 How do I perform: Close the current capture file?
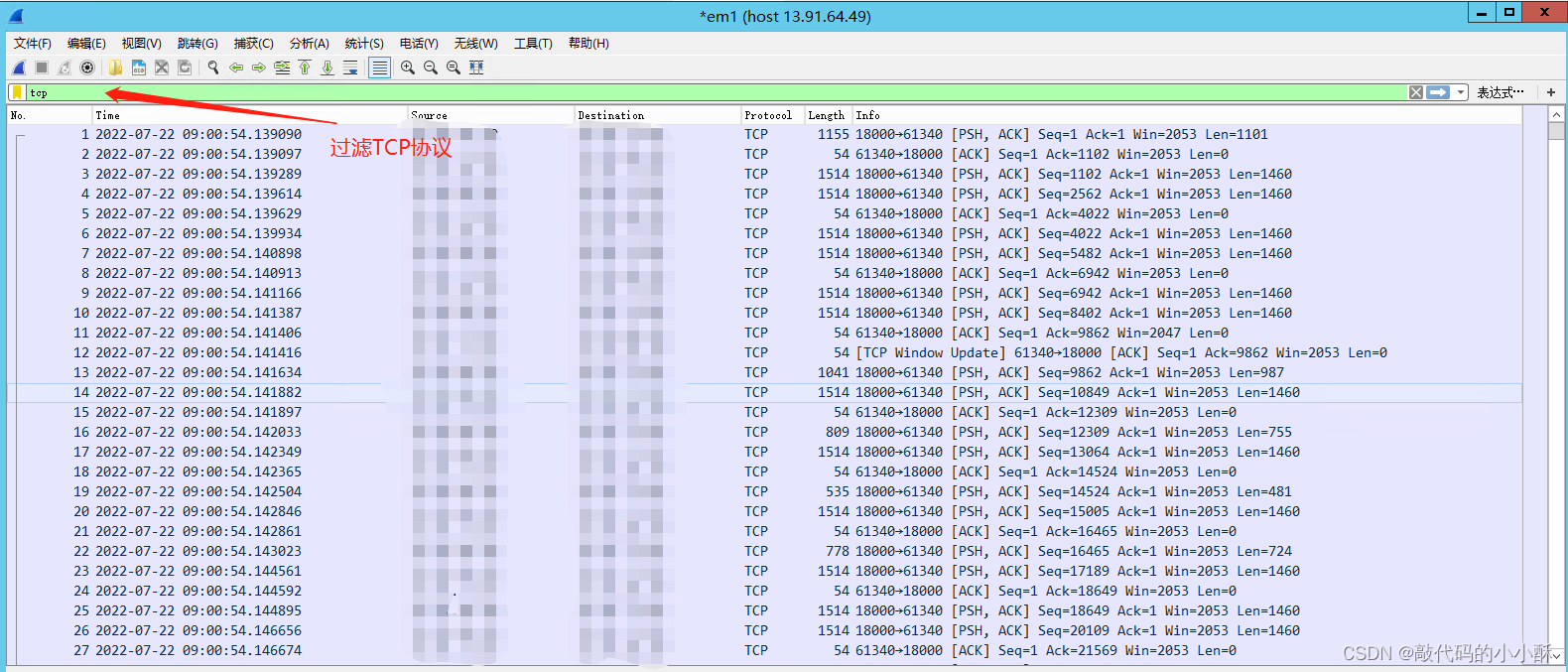point(162,67)
